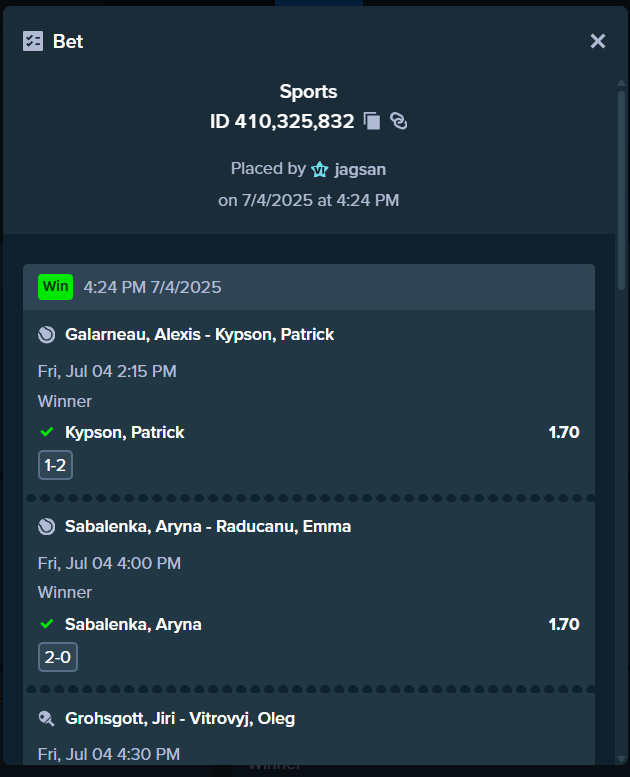
Task: Click the dialog's vertical scrollbar thumb
Action: [621, 190]
